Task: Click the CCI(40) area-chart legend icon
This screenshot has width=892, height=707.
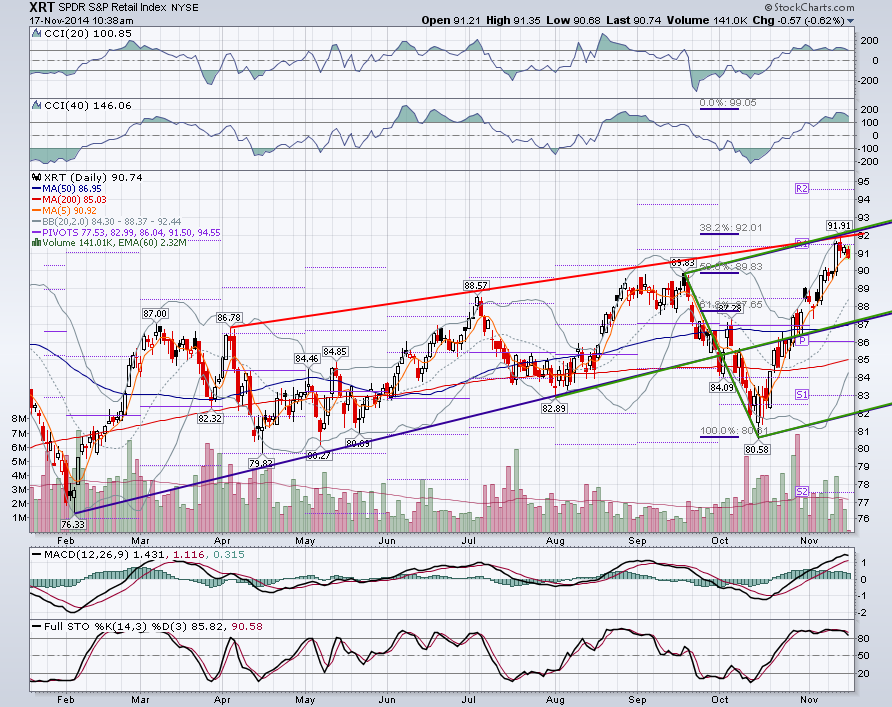Action: [x=37, y=105]
